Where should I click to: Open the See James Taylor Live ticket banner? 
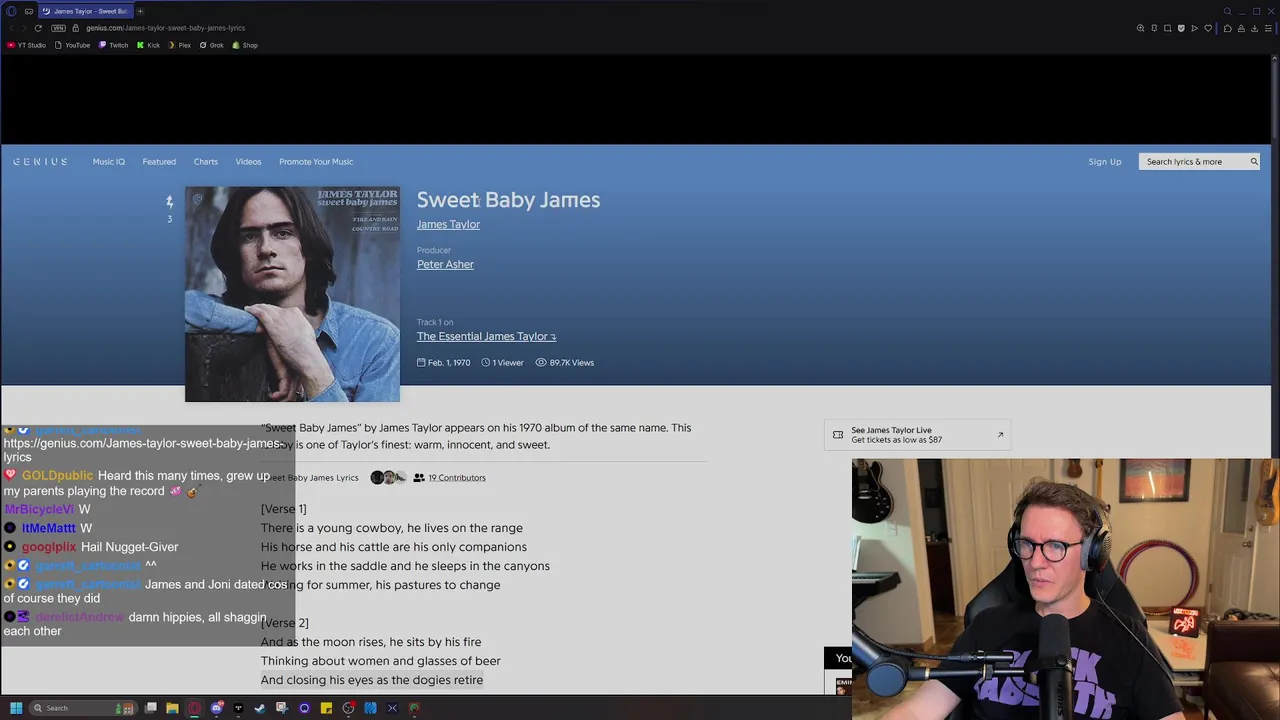917,435
